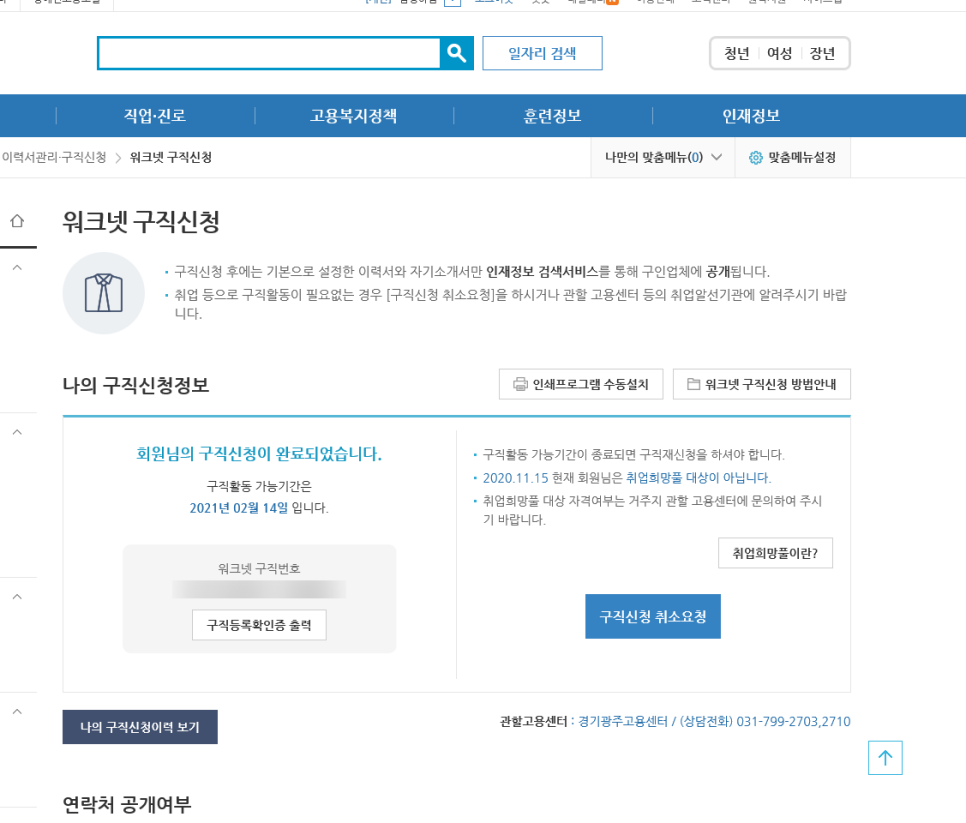The height and width of the screenshot is (823, 966).
Task: Click the 연락처 공개여부 heading
Action: pyautogui.click(x=127, y=804)
